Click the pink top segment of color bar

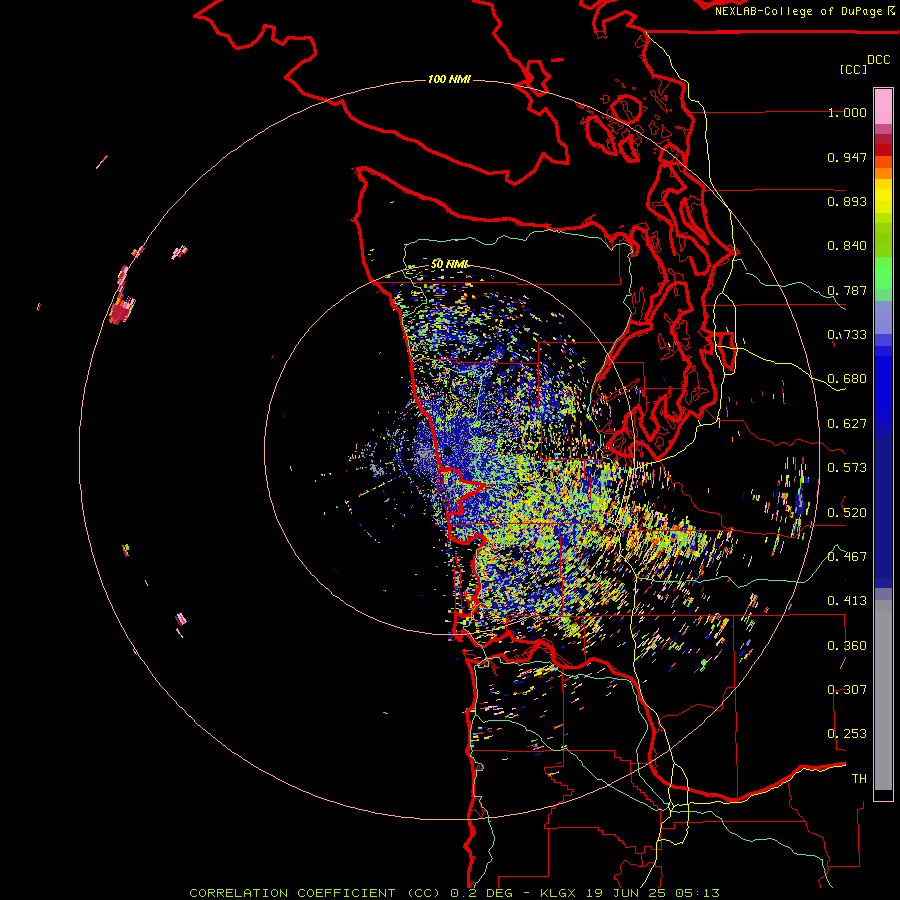click(883, 106)
